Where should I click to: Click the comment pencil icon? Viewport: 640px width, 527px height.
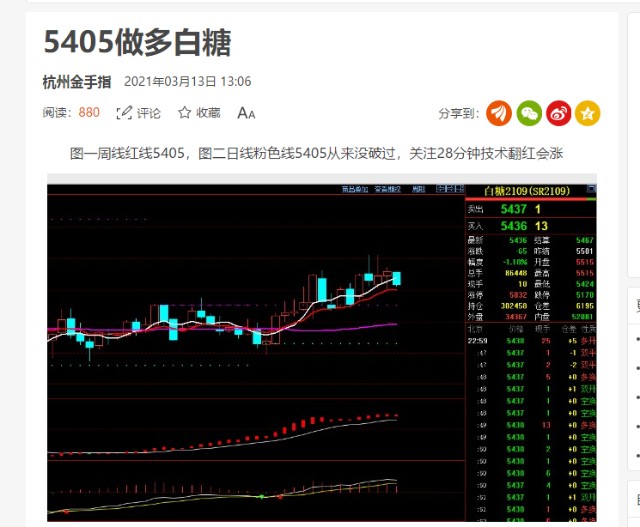point(124,113)
